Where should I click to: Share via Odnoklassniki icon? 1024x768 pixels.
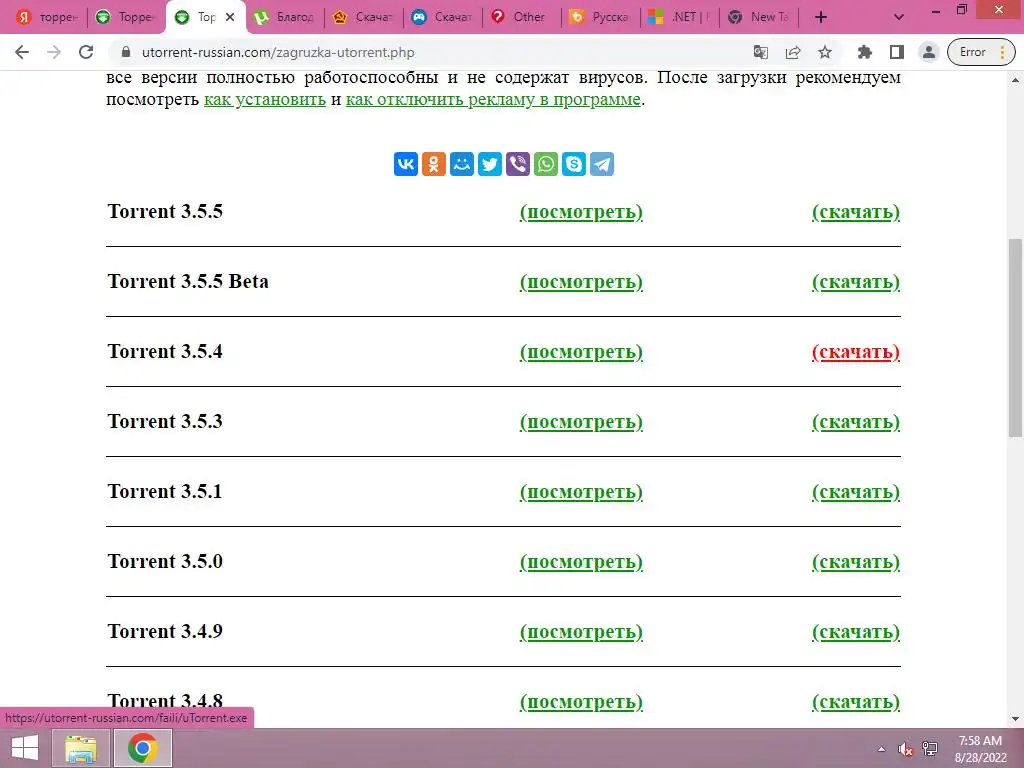[x=434, y=164]
